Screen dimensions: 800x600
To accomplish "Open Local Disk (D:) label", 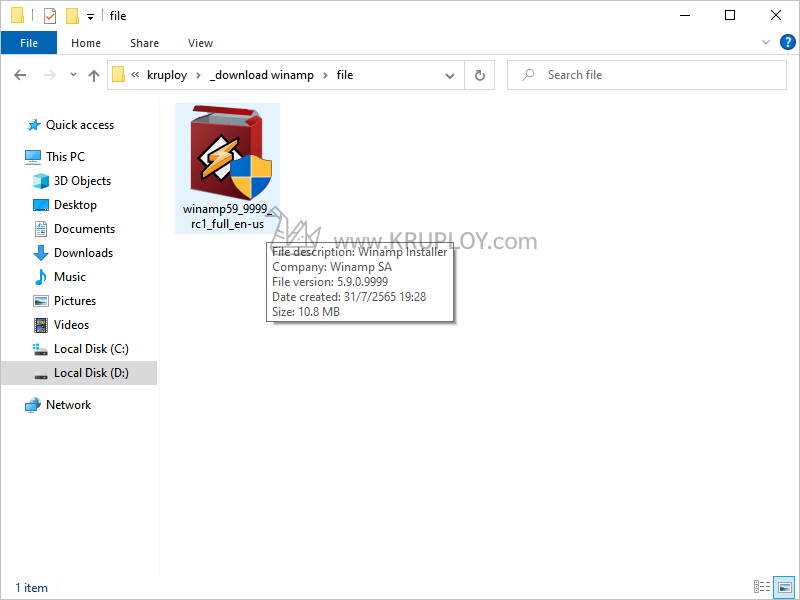I will (x=91, y=373).
